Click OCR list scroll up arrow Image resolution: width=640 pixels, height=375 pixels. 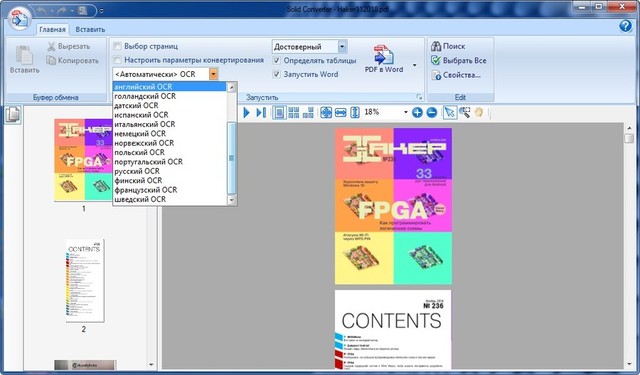click(231, 87)
